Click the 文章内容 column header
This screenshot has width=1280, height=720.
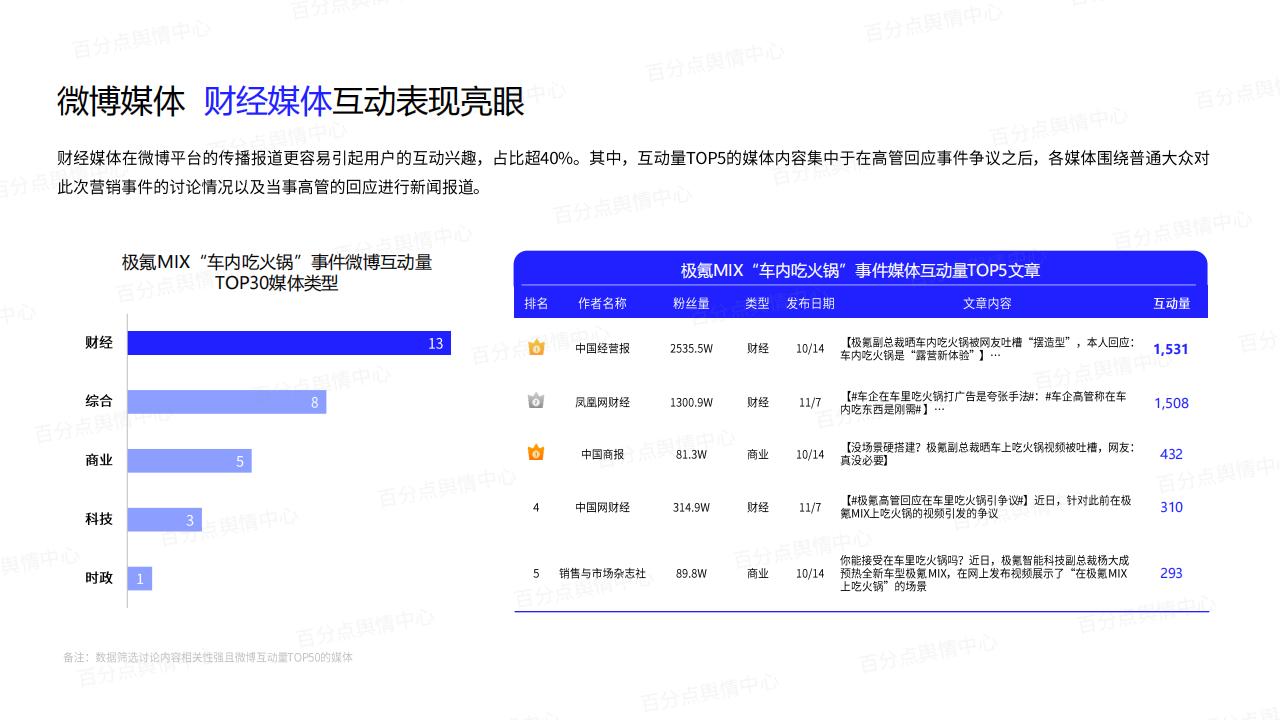[x=987, y=303]
